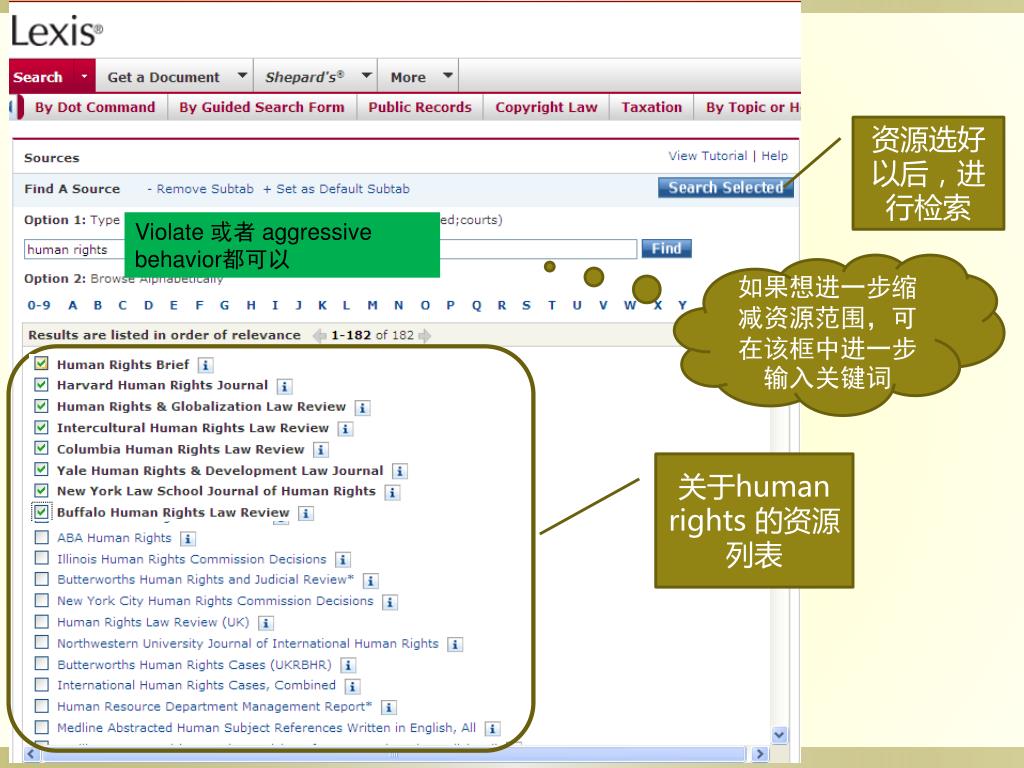Open the Help link
The image size is (1024, 768).
click(775, 156)
